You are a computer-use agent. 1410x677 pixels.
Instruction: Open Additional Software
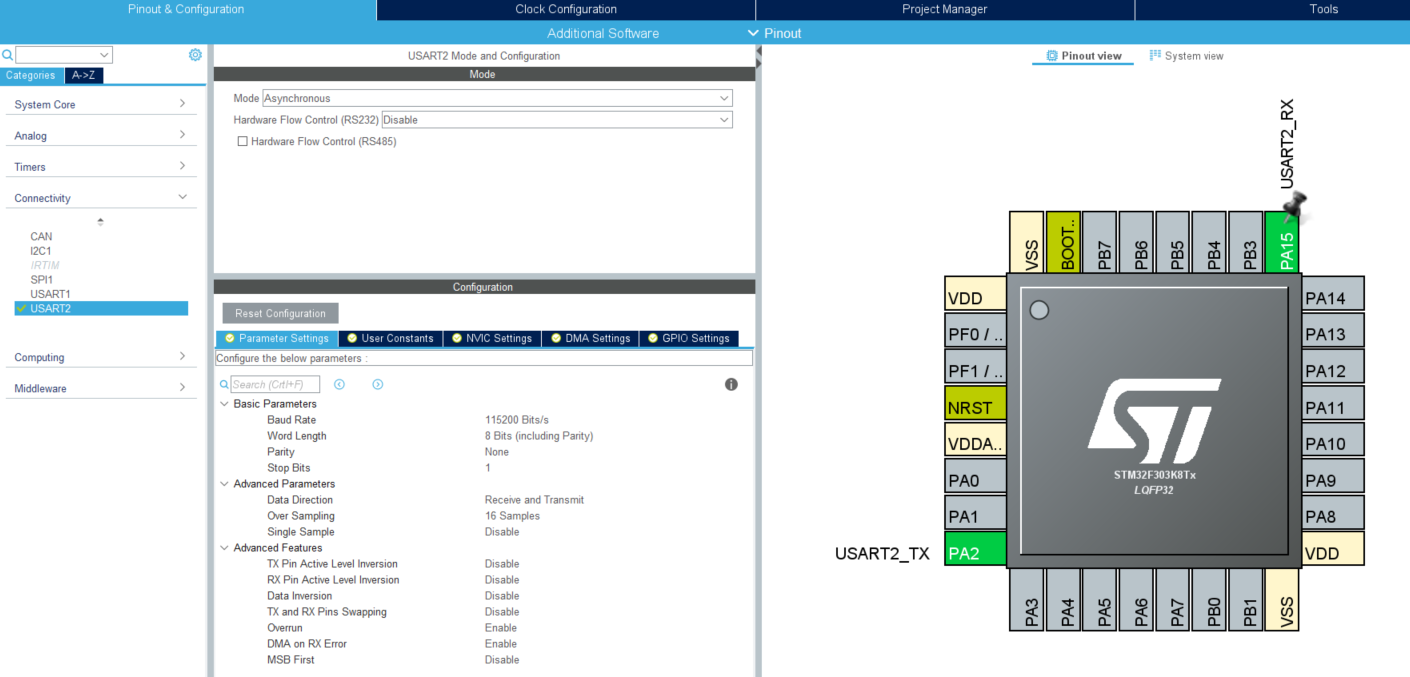pos(603,33)
